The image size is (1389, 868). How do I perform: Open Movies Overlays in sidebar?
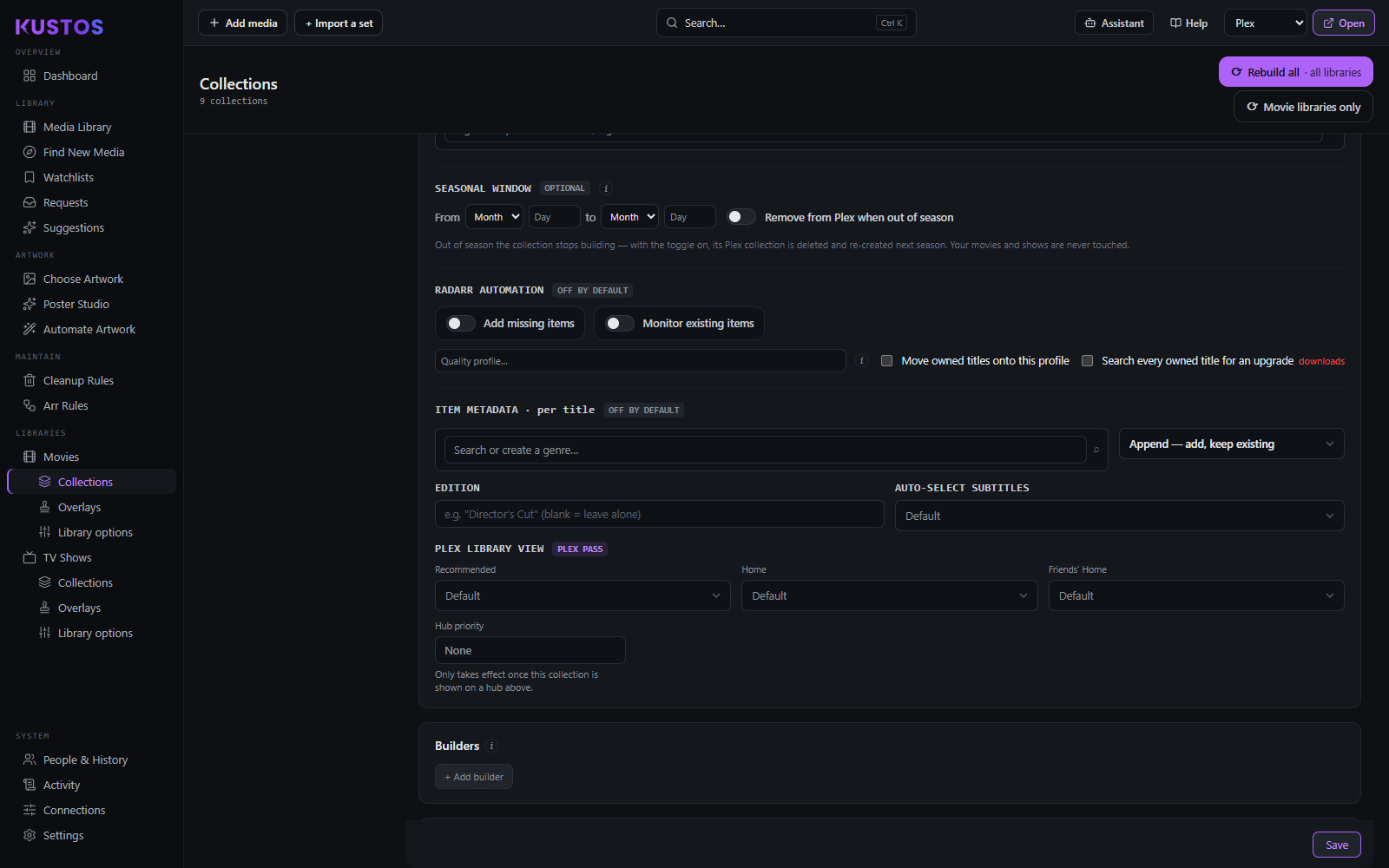coord(79,507)
